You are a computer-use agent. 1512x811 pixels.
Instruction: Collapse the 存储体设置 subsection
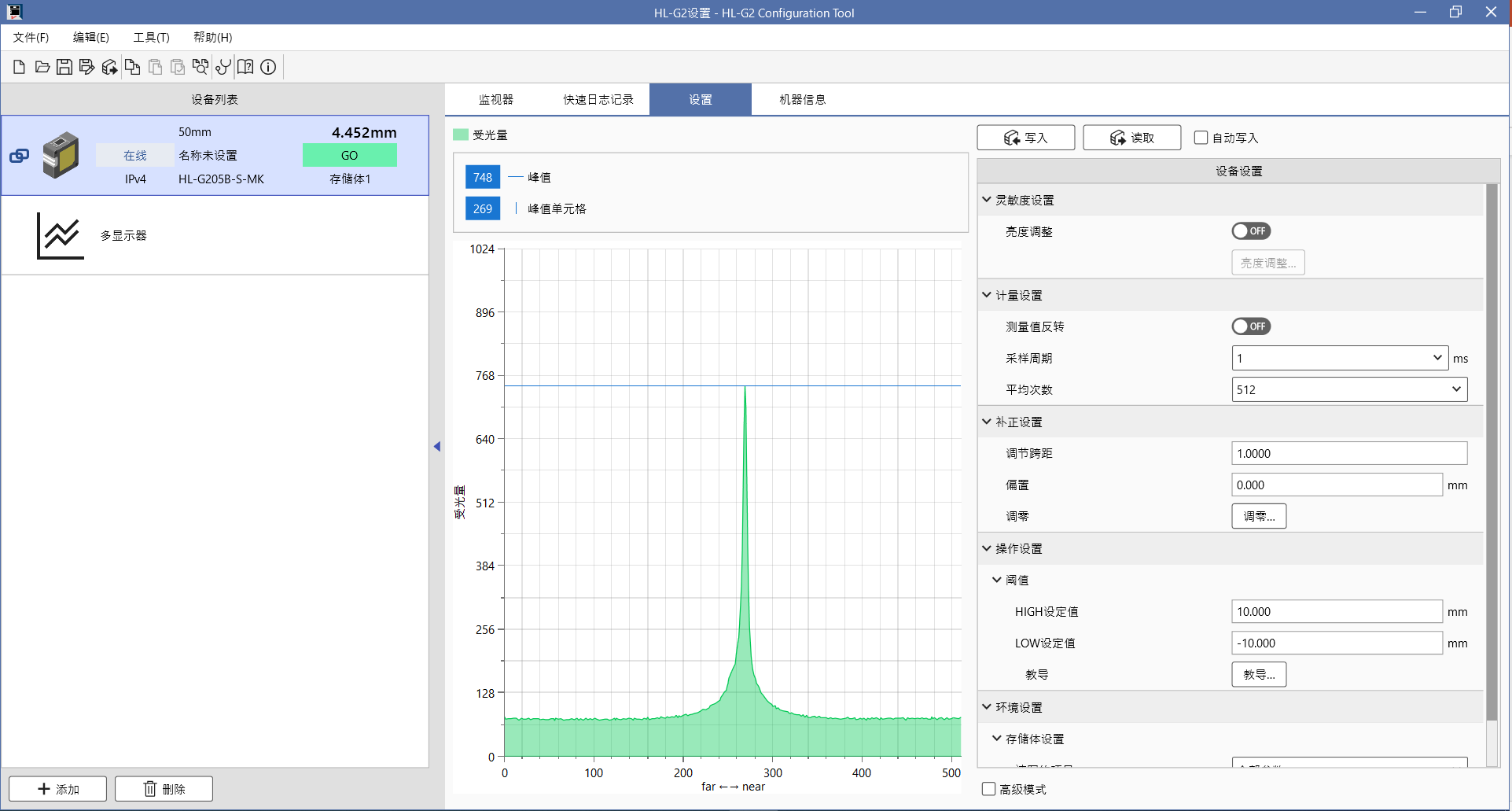(997, 739)
